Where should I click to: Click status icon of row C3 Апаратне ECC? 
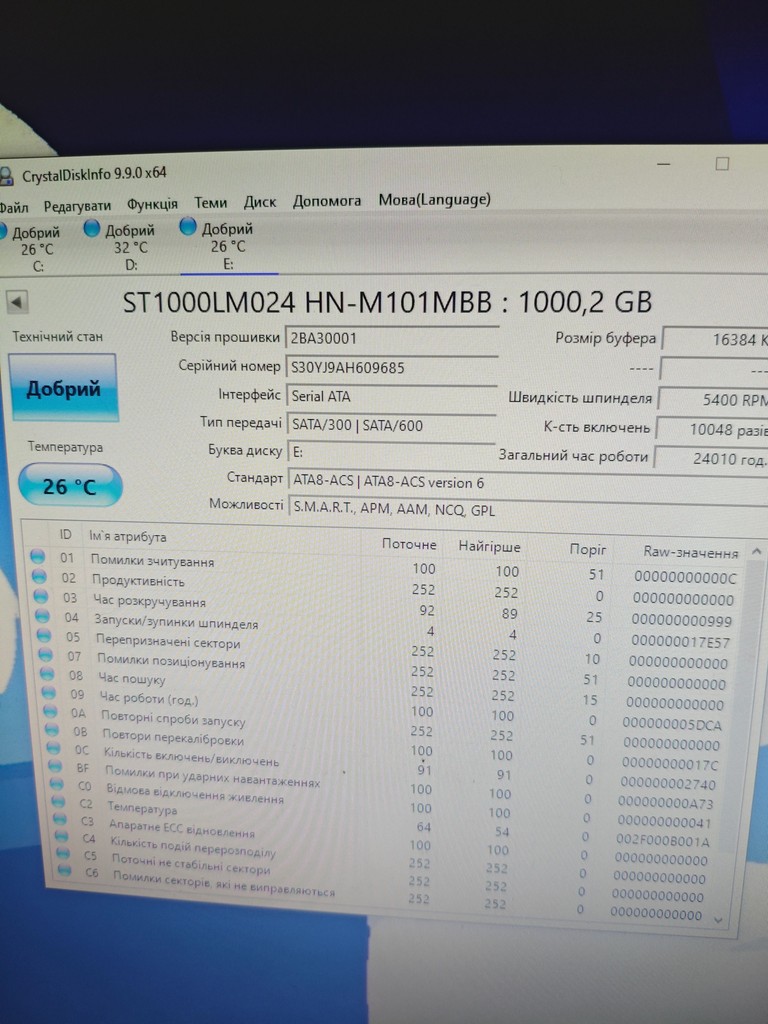pyautogui.click(x=60, y=818)
